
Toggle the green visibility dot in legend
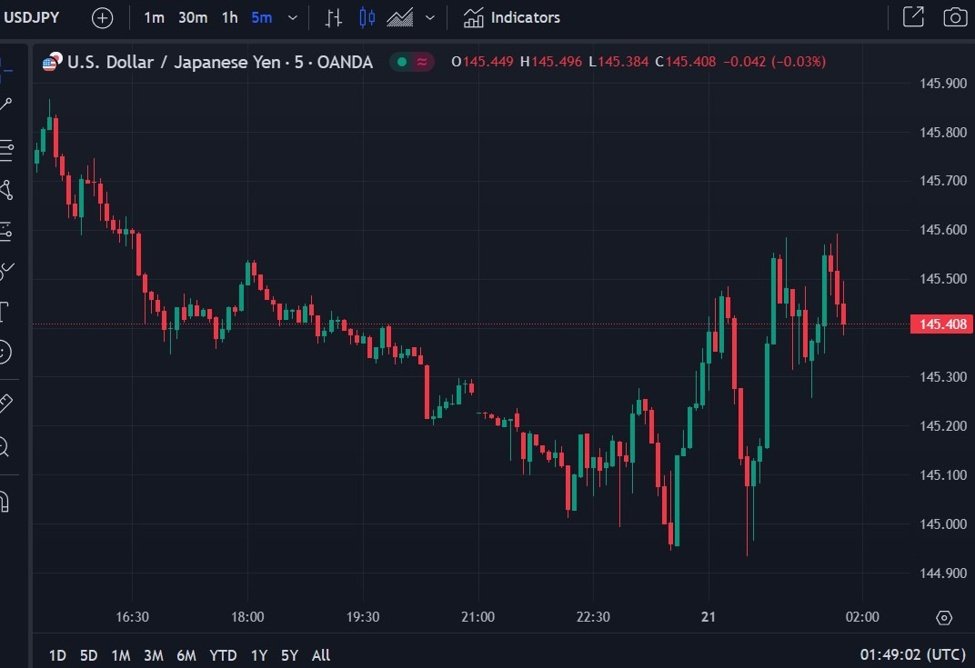coord(400,61)
